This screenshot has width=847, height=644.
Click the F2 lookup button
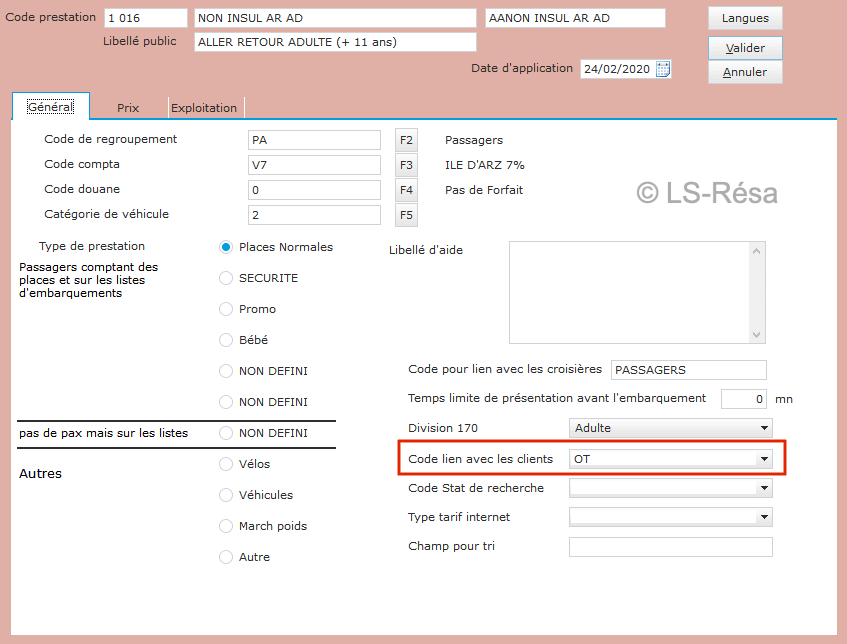(x=406, y=140)
